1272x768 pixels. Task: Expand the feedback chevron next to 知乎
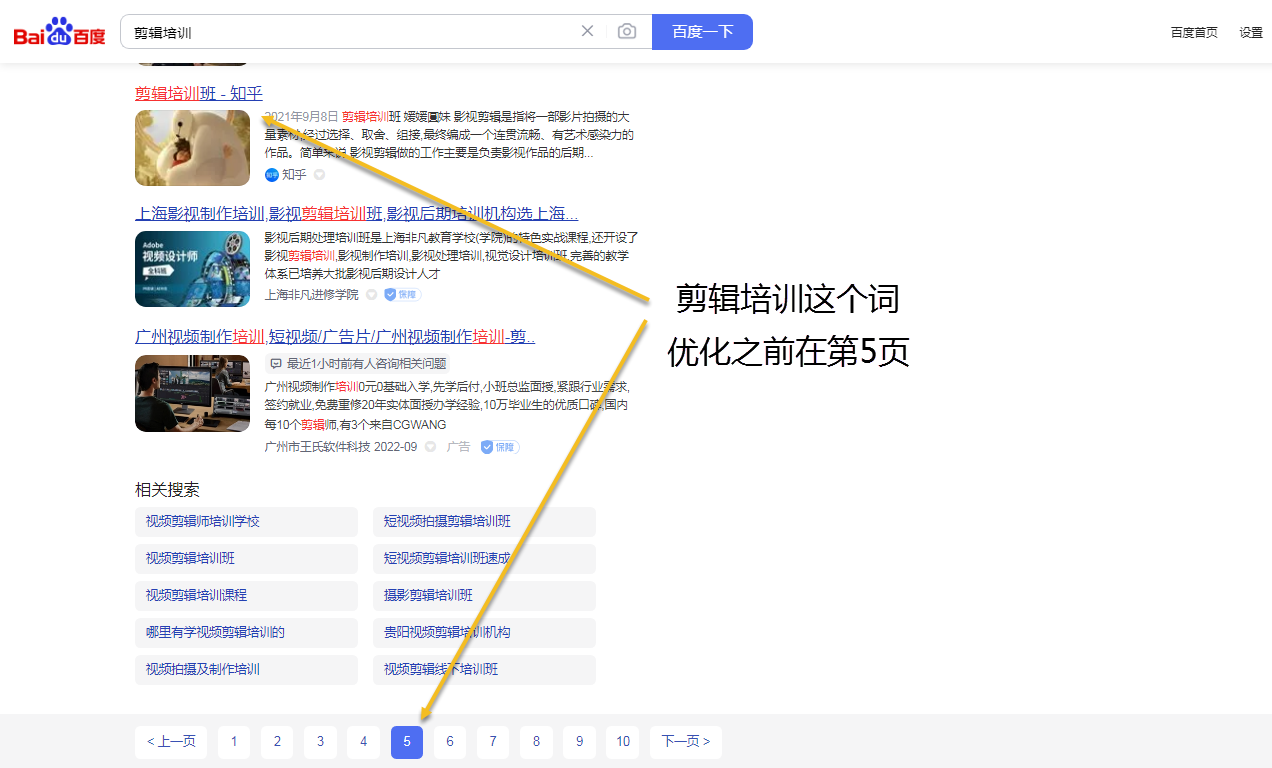319,173
